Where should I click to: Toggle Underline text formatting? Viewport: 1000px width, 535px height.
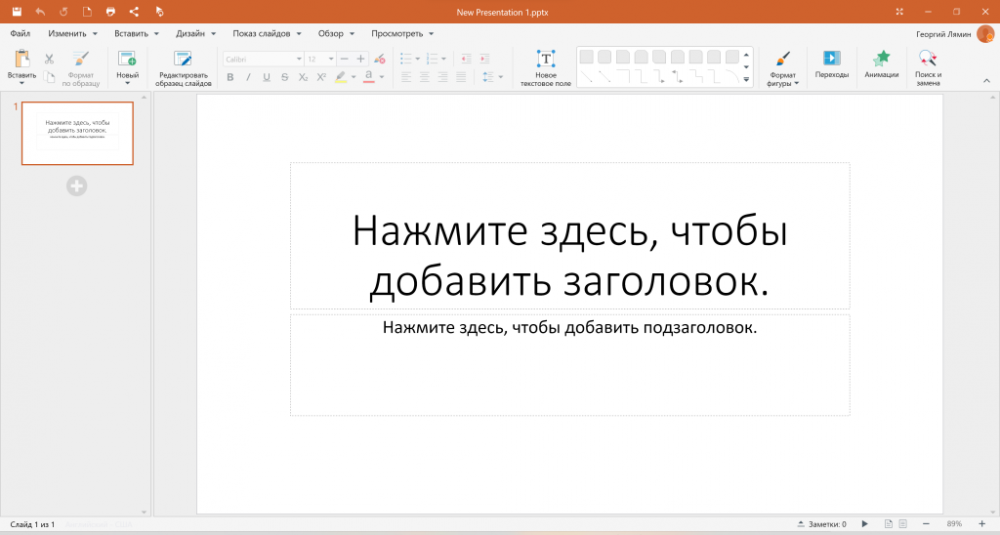pyautogui.click(x=267, y=77)
